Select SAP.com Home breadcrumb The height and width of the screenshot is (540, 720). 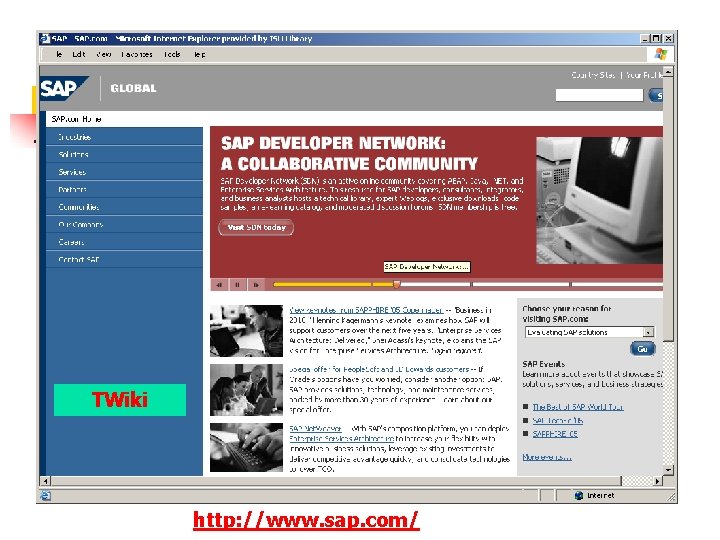pos(76,119)
